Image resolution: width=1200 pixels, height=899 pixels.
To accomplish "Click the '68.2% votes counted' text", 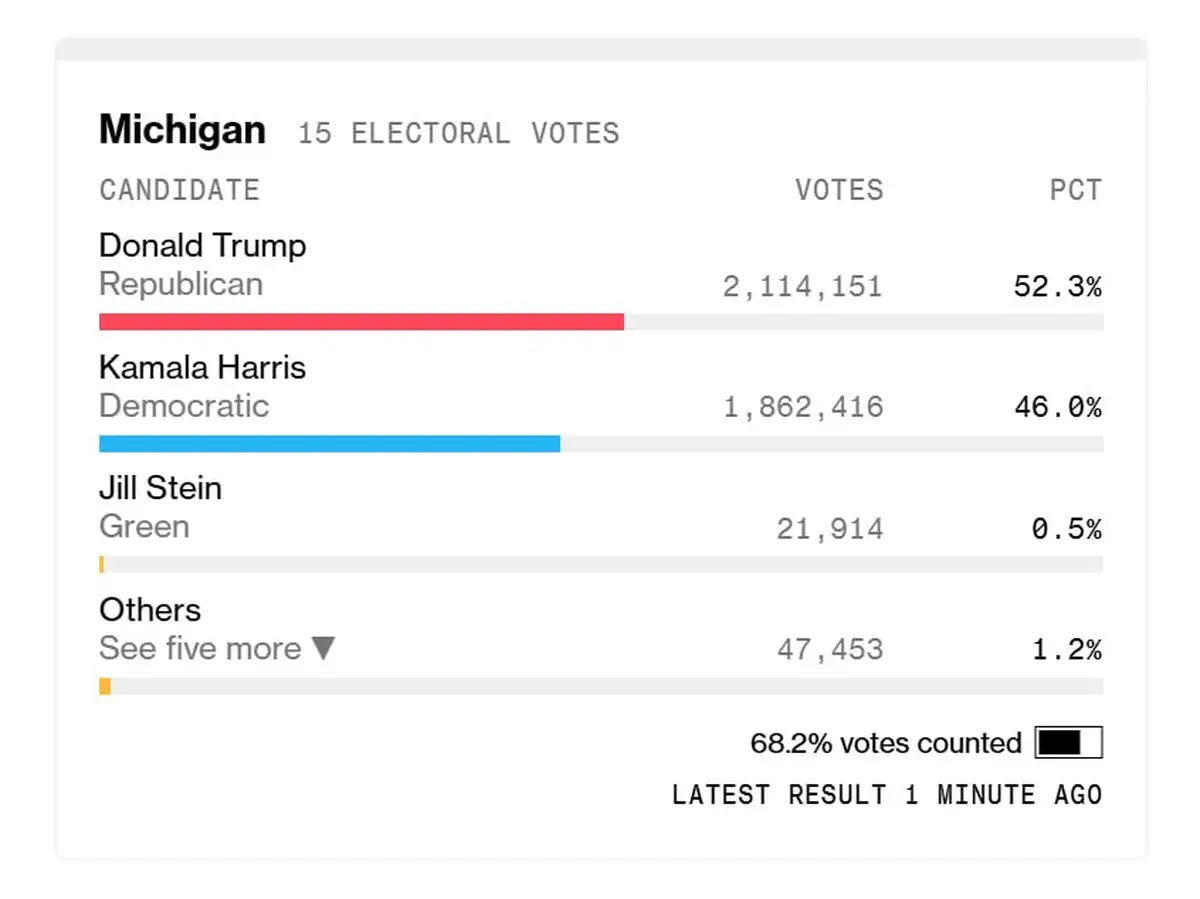I will click(886, 744).
